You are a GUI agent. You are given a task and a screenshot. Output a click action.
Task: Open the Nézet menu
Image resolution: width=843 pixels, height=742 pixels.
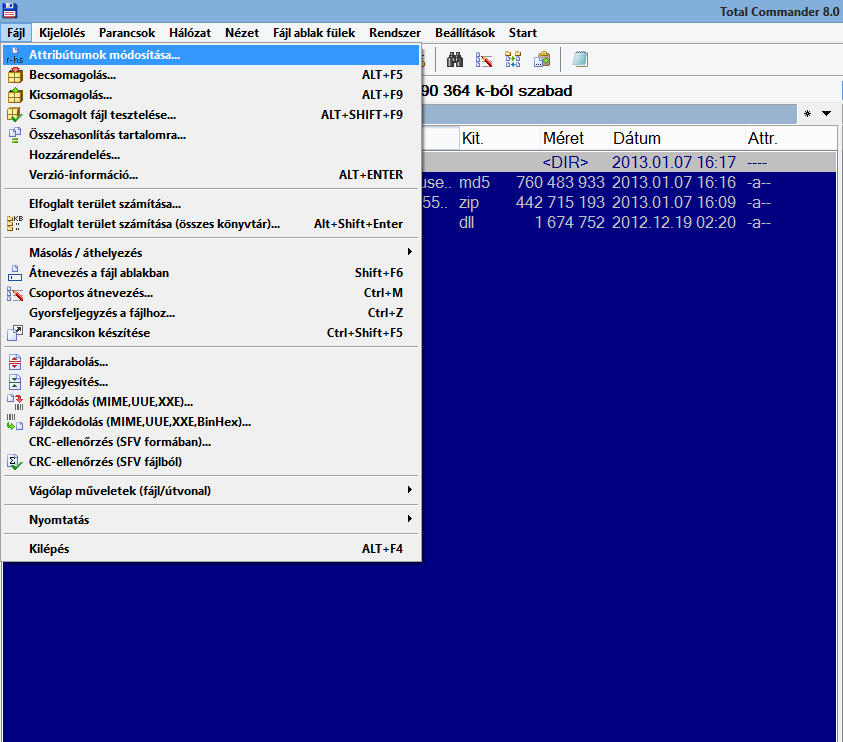[x=242, y=33]
